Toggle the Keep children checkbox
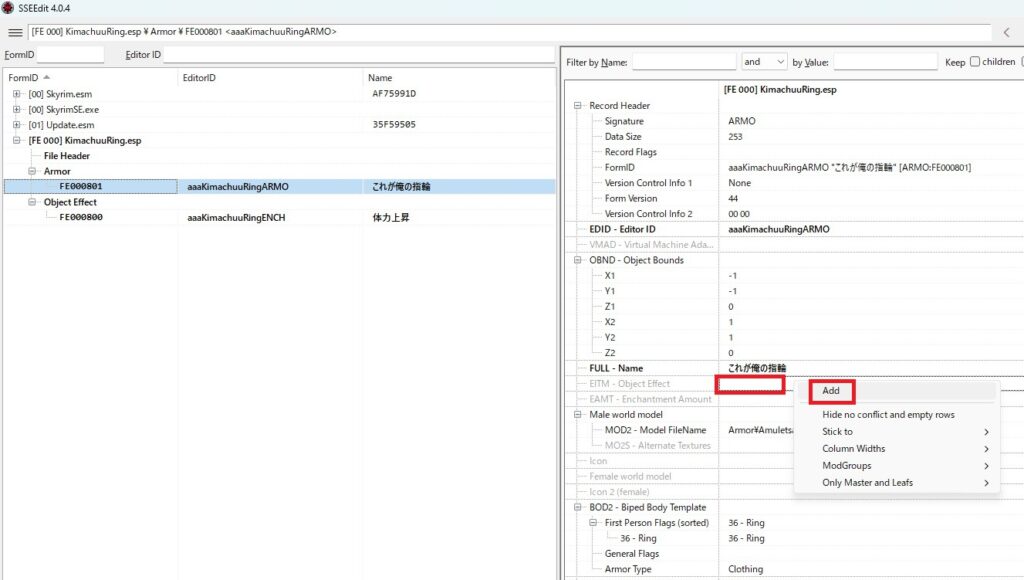The width and height of the screenshot is (1024, 580). coord(975,62)
